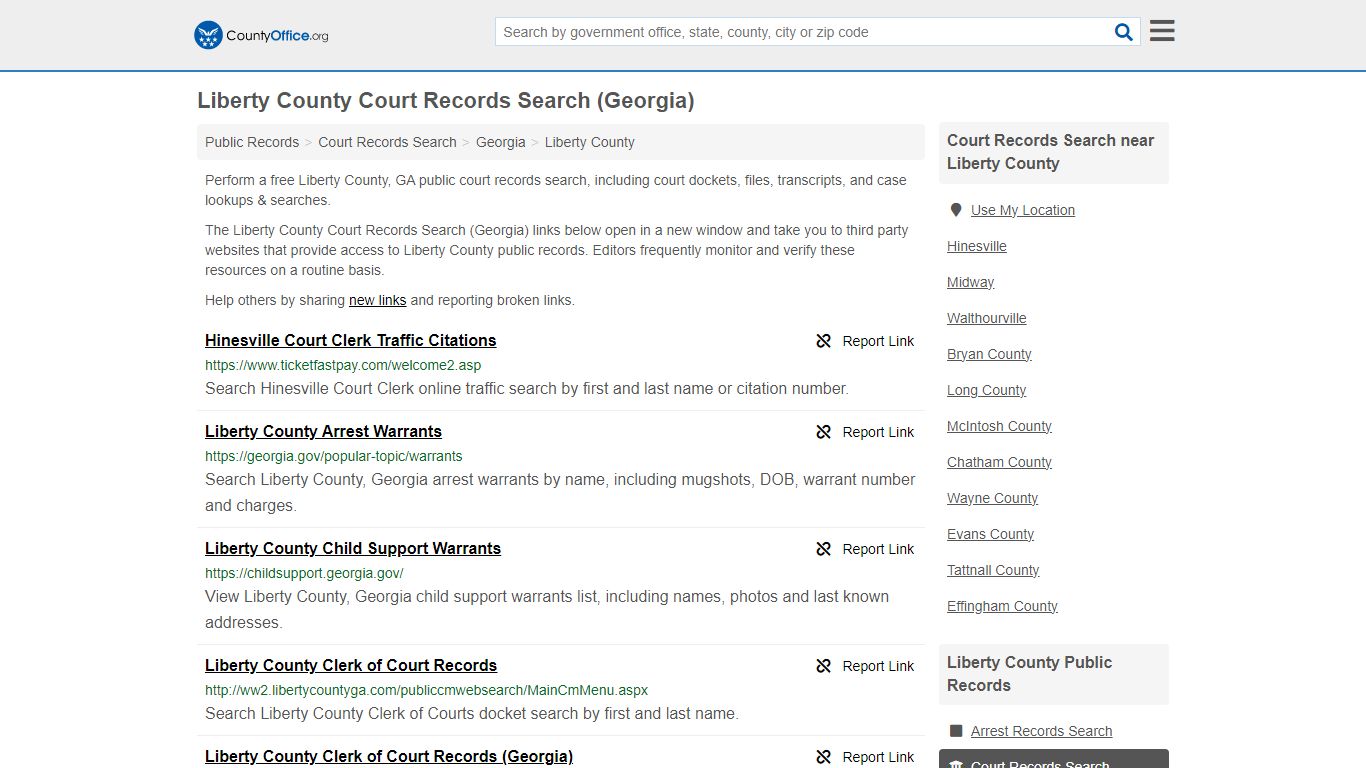This screenshot has width=1366, height=768.
Task: Click the location pin icon beside Use My Location
Action: pyautogui.click(x=956, y=210)
